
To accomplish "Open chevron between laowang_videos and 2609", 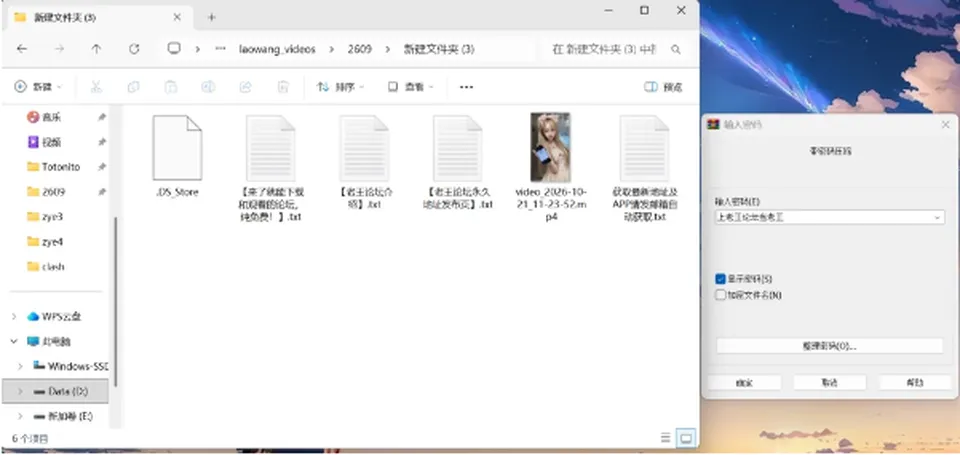I will point(332,49).
